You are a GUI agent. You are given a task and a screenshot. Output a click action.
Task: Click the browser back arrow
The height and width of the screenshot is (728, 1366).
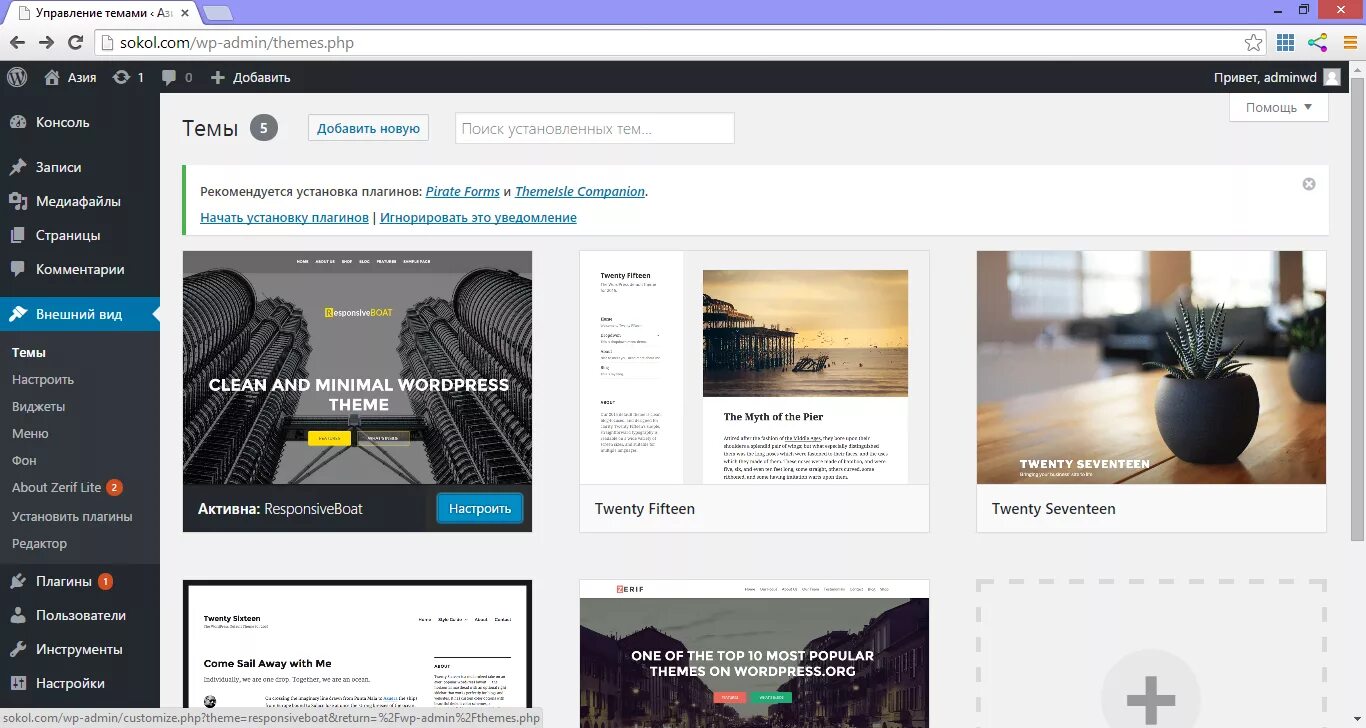point(16,43)
